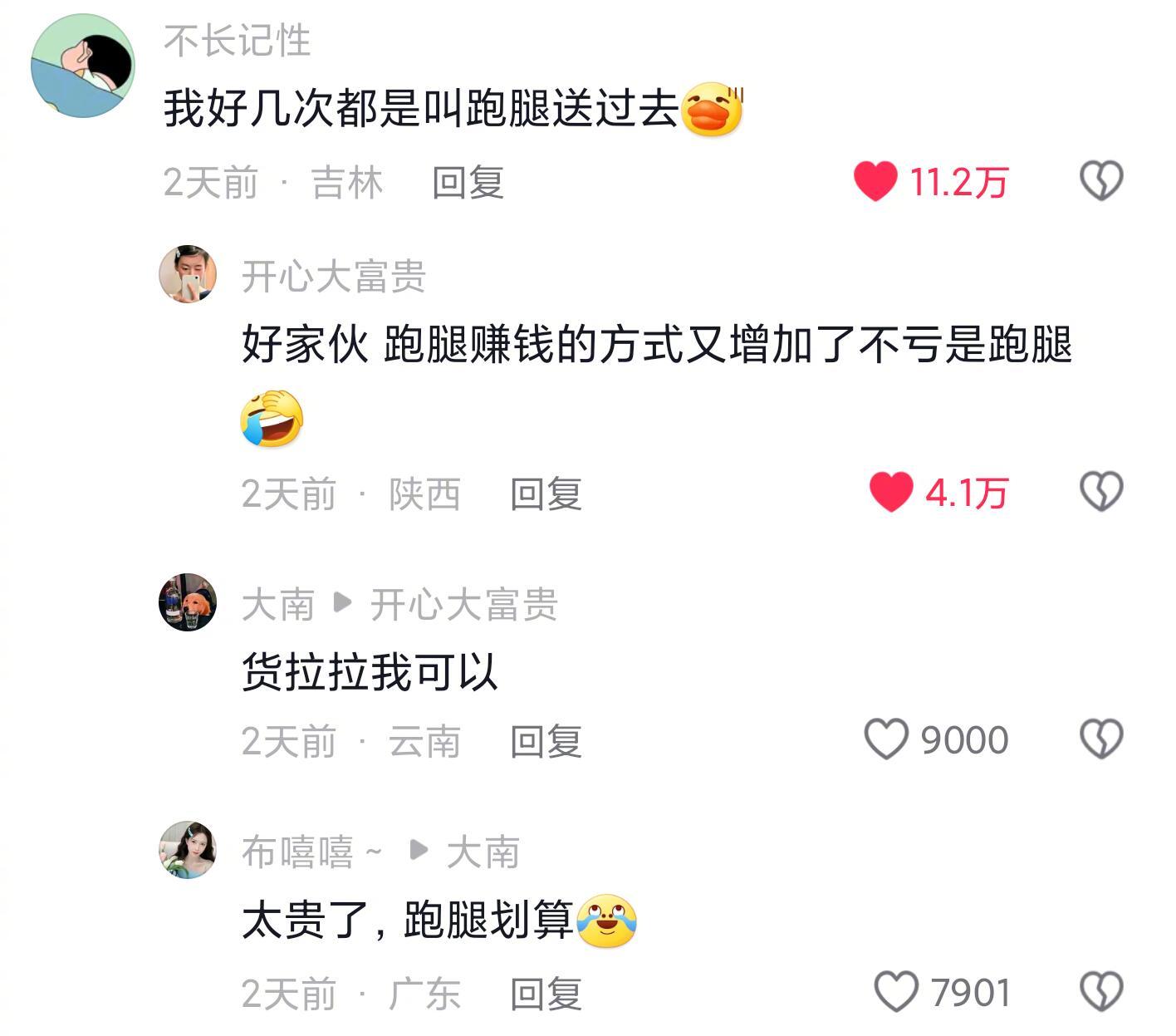Viewport: 1176px width, 1036px height.
Task: Open 开心大富贵 mentioned in 大南's reply header
Action: pyautogui.click(x=463, y=604)
